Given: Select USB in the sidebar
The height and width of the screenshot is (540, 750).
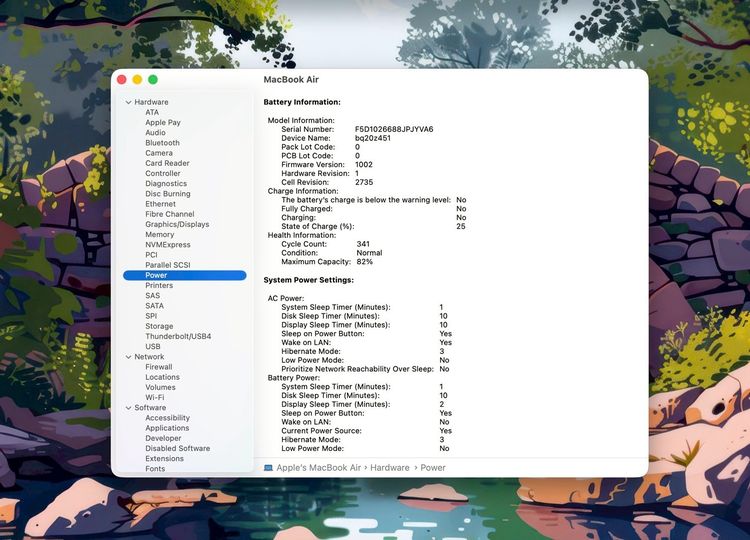Looking at the screenshot, I should coord(153,347).
